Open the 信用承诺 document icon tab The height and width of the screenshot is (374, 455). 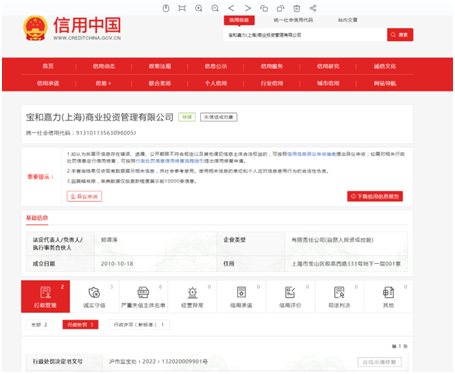(x=241, y=296)
